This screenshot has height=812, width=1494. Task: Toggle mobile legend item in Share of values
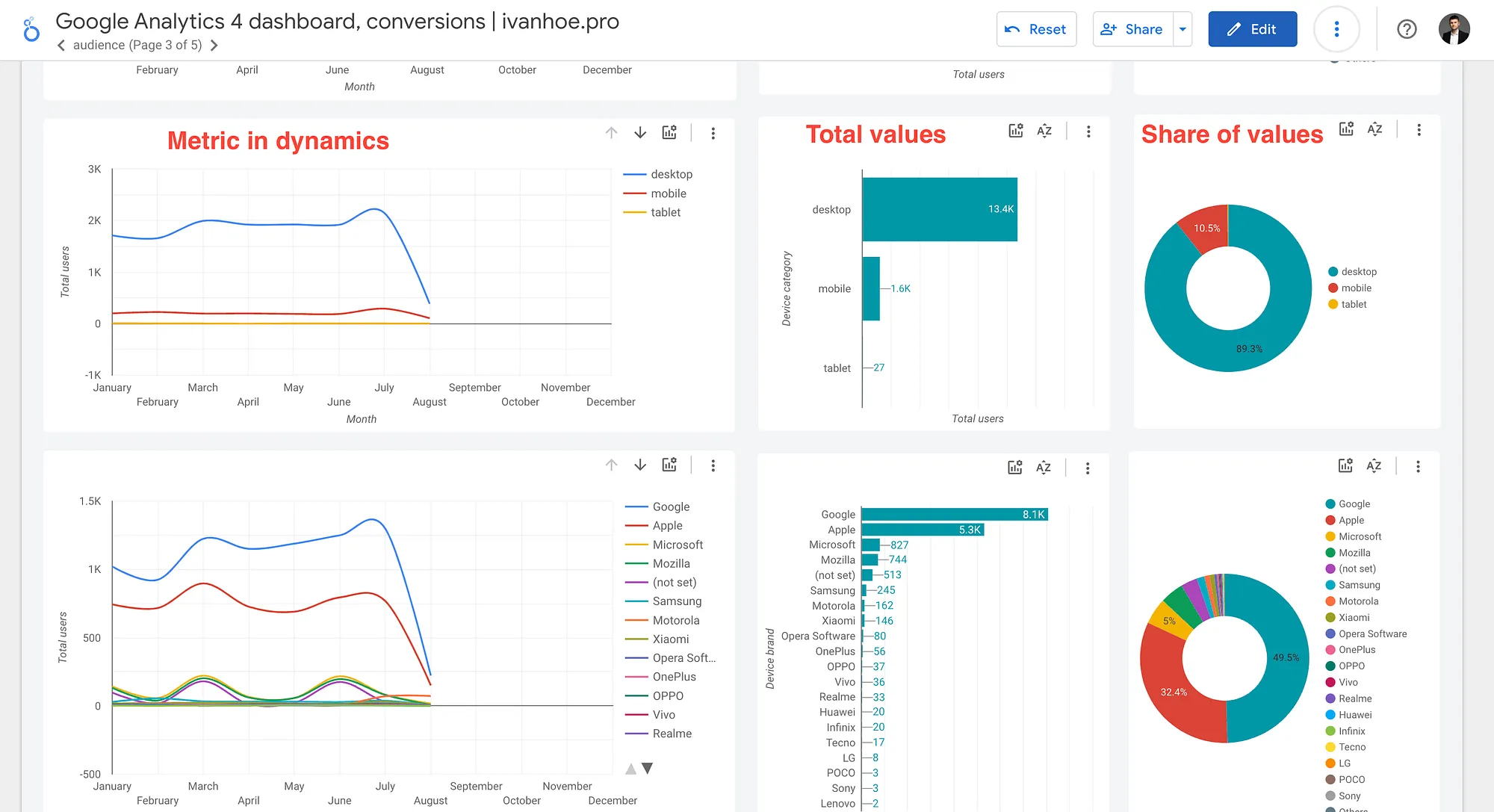coord(1356,288)
